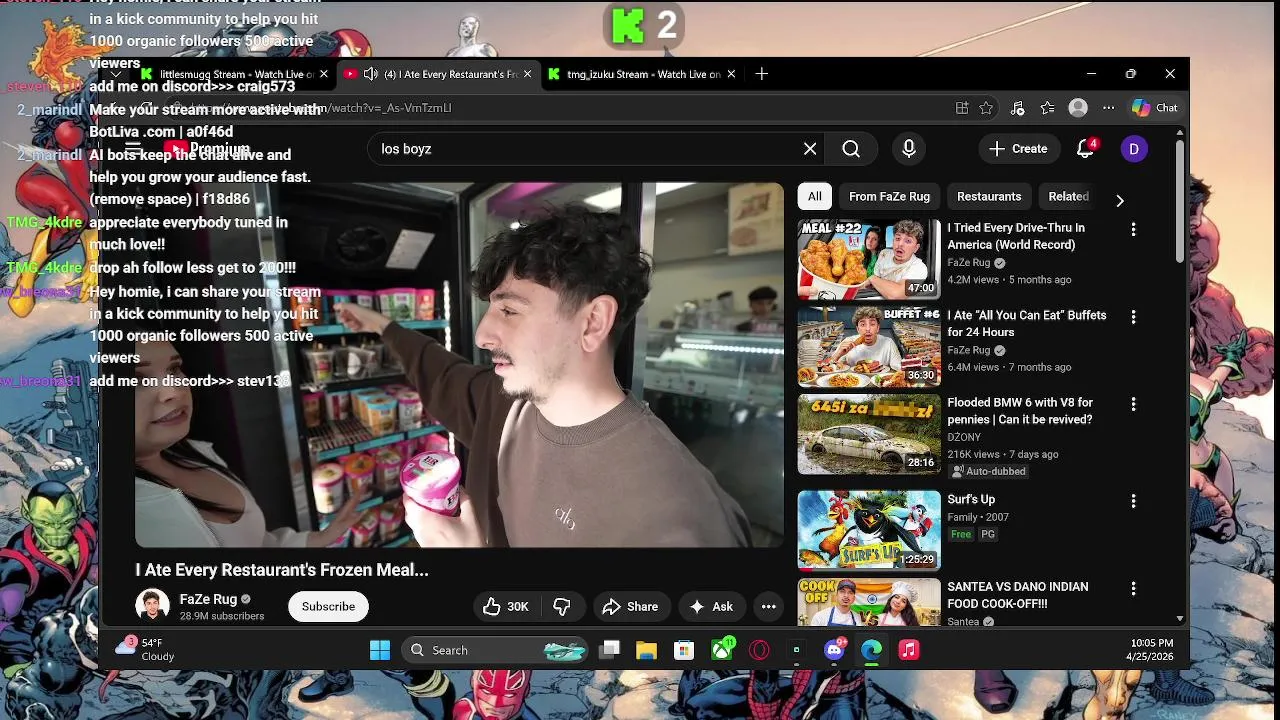Click the Share button
Viewport: 1280px width, 720px height.
click(x=630, y=606)
